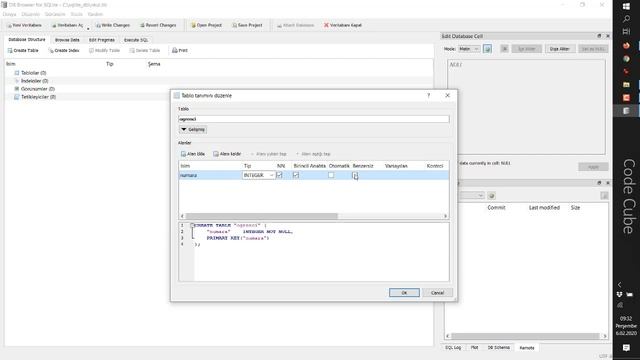Select the Tetikleyiciler (0) tree item
This screenshot has height=360, width=640.
38,97
